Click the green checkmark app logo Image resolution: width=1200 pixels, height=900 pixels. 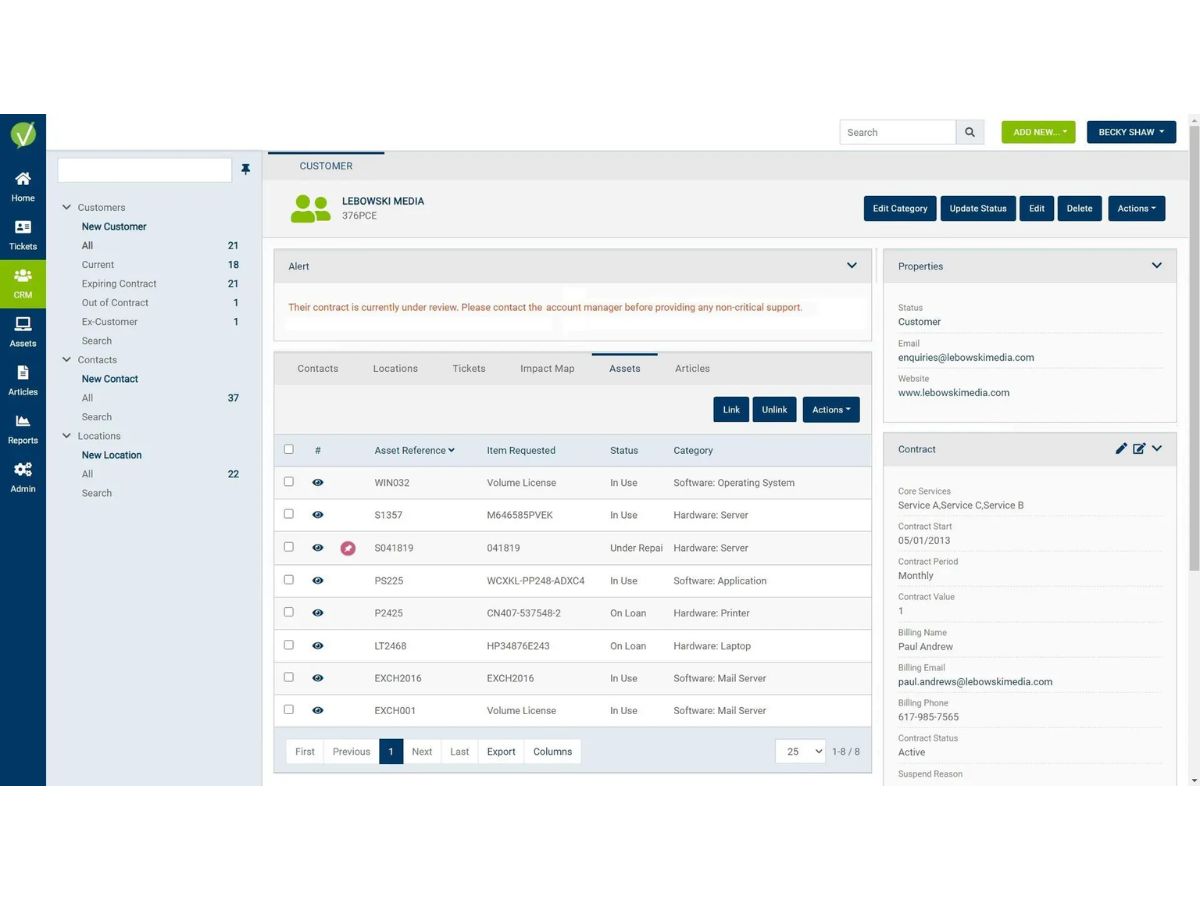(23, 134)
